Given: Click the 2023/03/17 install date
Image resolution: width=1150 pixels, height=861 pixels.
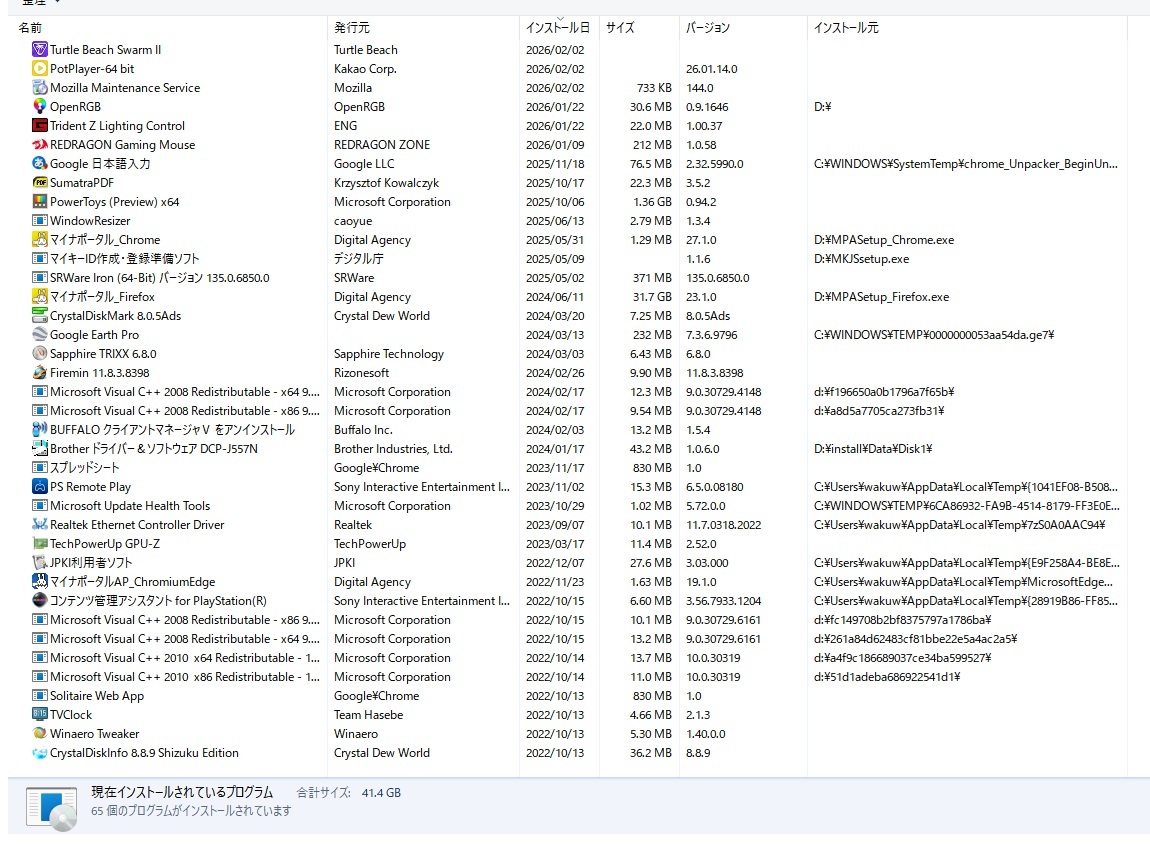Looking at the screenshot, I should (555, 544).
